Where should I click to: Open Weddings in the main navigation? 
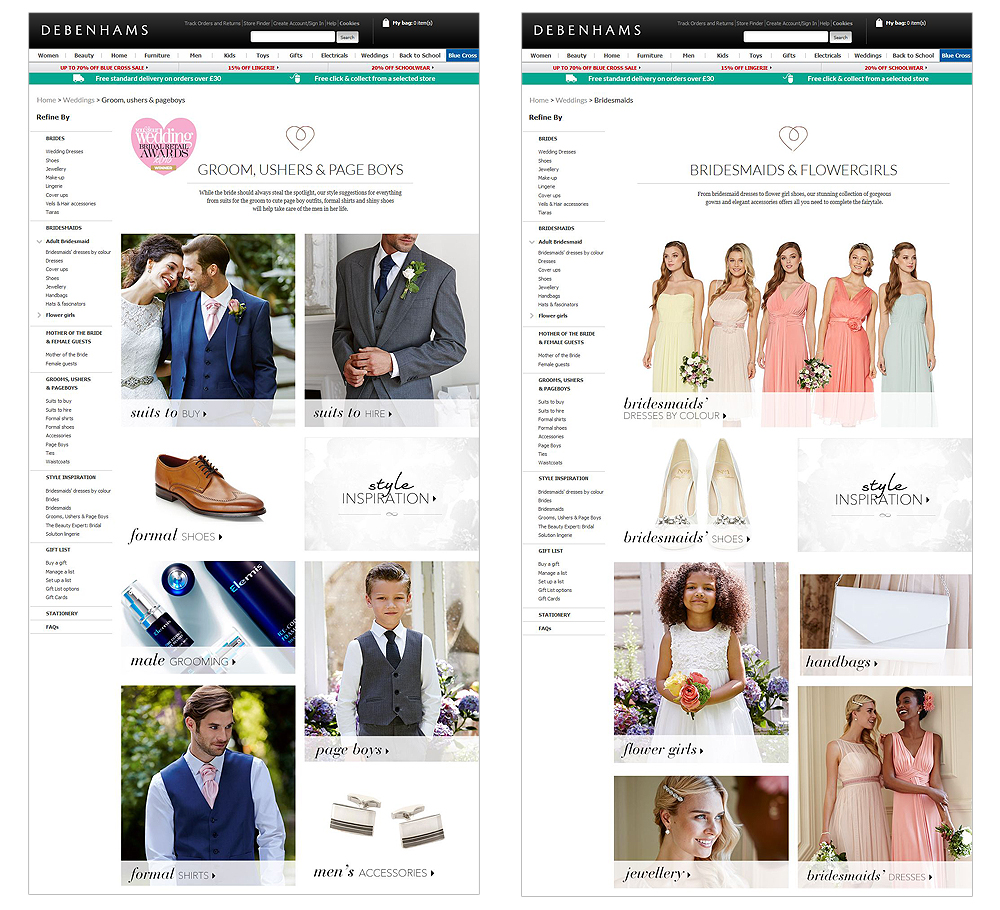point(375,55)
